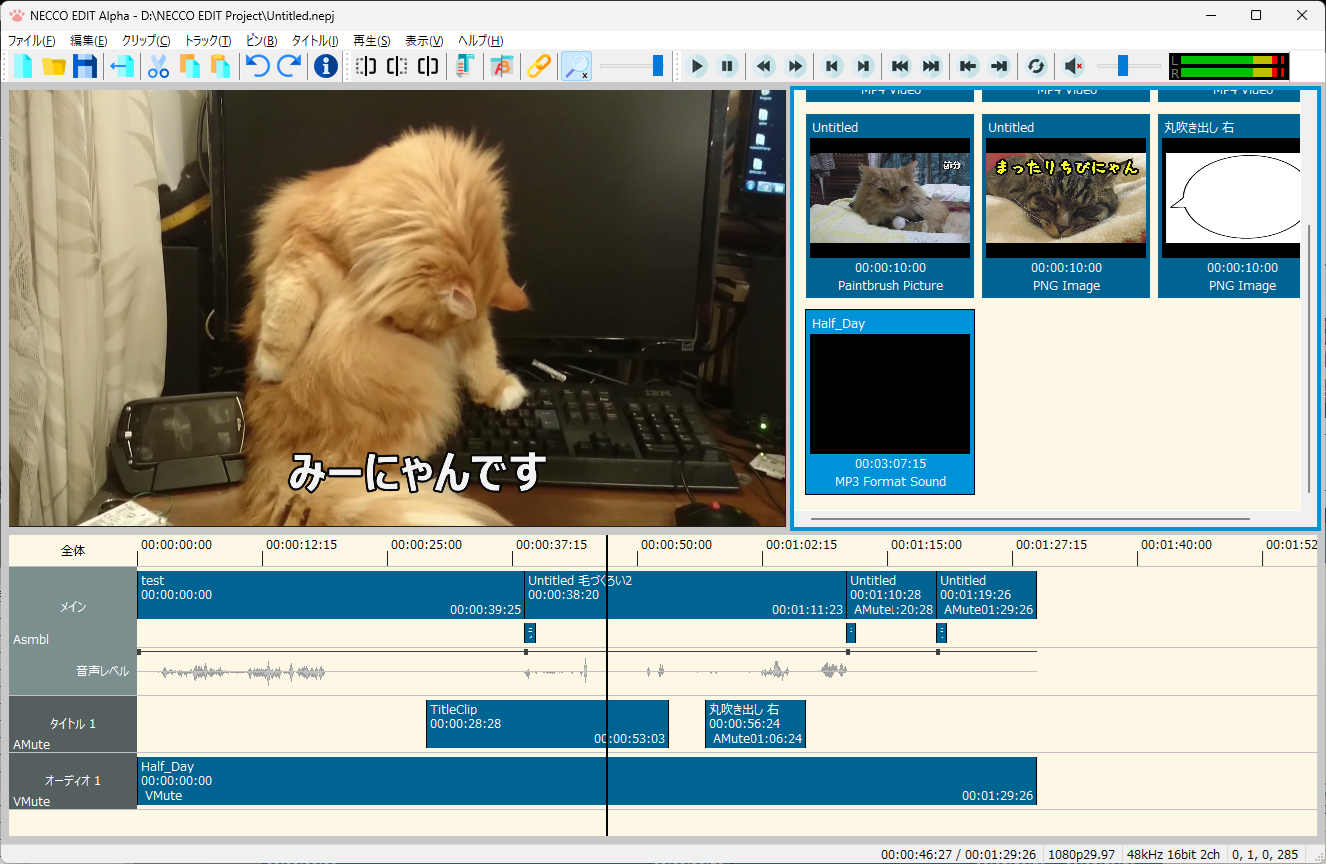Click the 00:00:50:00 mark on the ruler
The height and width of the screenshot is (864, 1326).
(x=676, y=545)
